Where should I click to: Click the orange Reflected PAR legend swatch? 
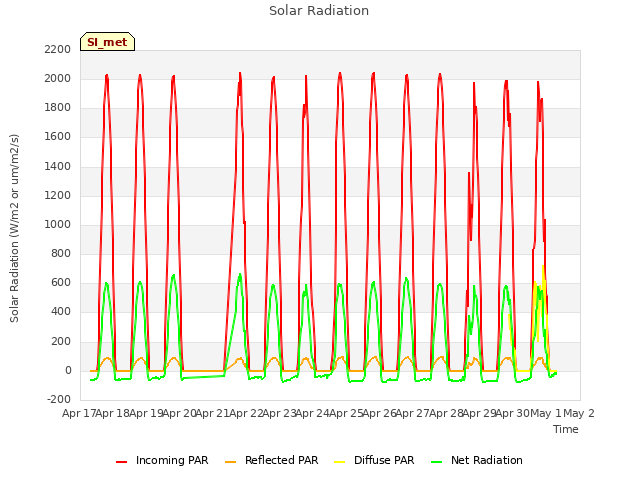point(231,462)
